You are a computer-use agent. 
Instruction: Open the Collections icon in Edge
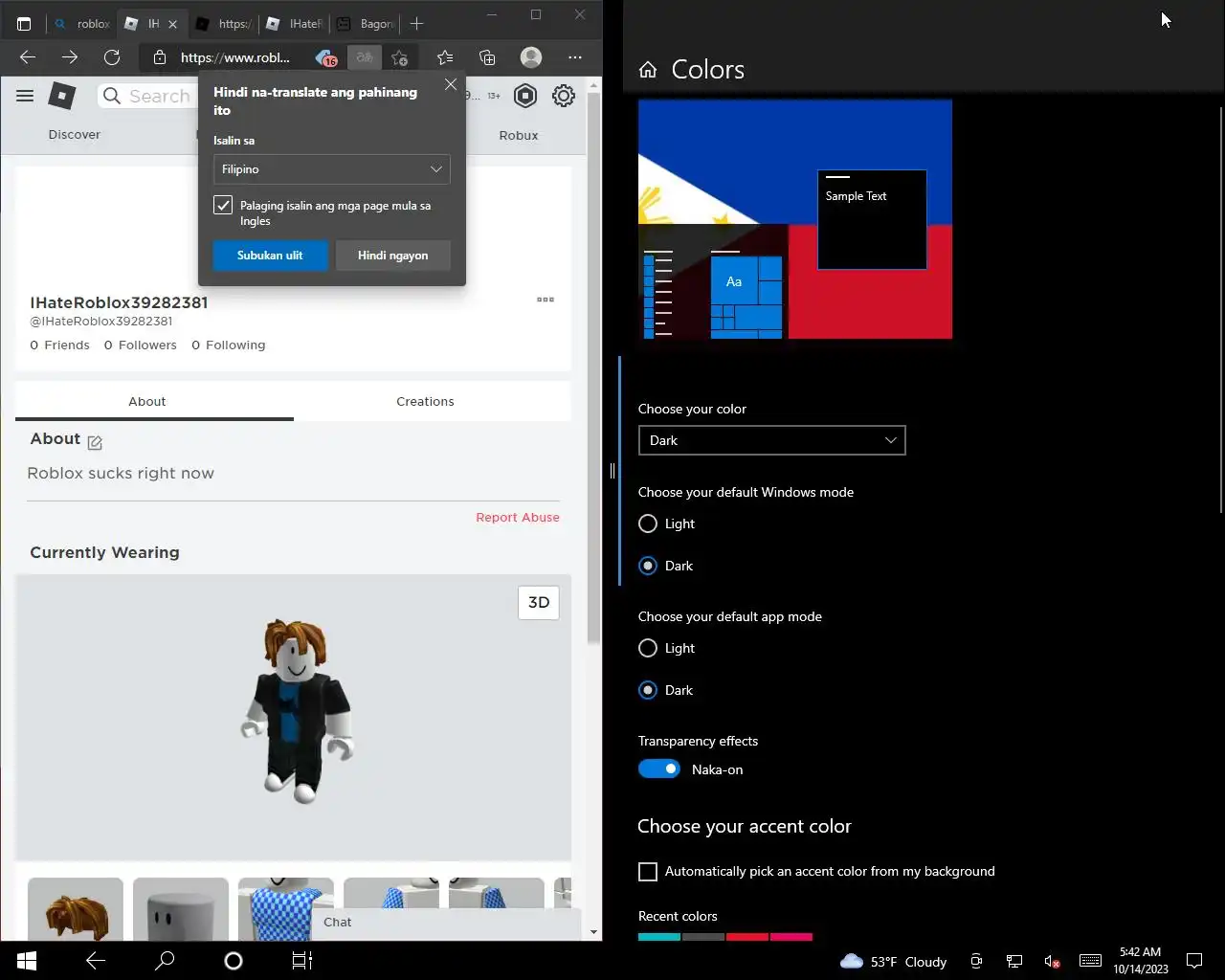[487, 57]
